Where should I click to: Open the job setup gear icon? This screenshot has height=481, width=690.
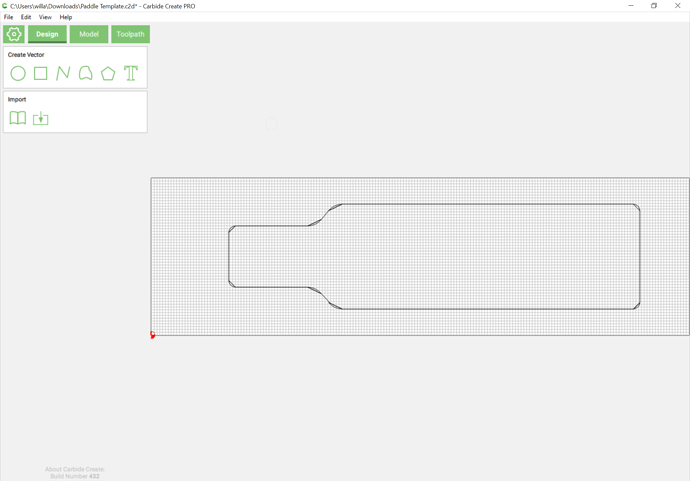click(14, 34)
